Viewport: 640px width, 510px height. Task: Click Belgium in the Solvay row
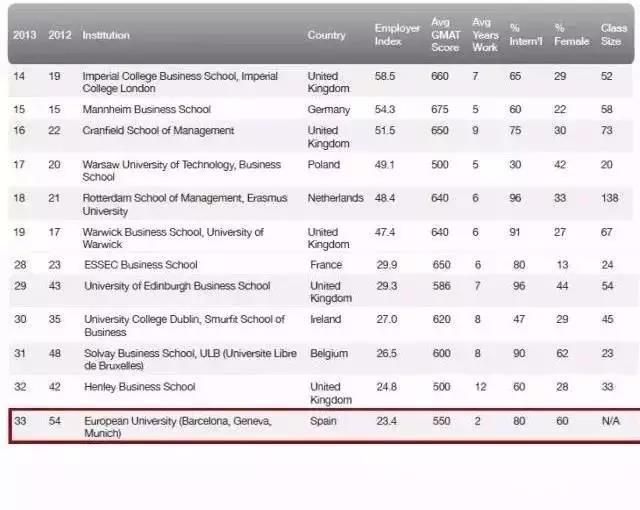[x=329, y=353]
